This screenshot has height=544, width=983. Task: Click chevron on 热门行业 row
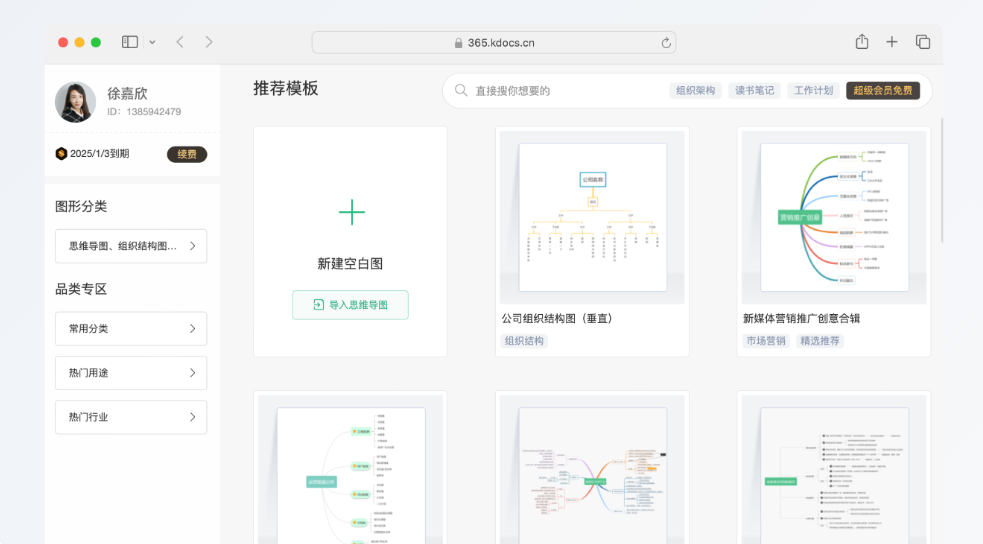[x=192, y=417]
